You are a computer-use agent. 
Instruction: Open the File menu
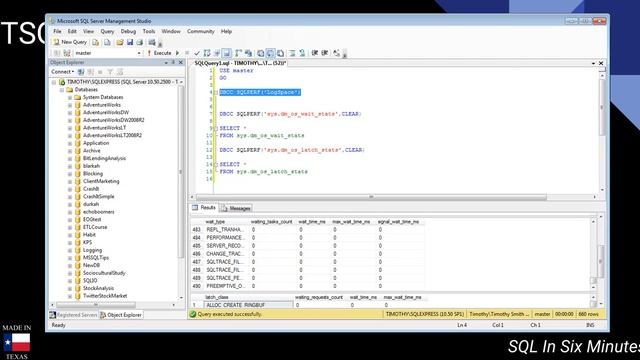[x=57, y=31]
